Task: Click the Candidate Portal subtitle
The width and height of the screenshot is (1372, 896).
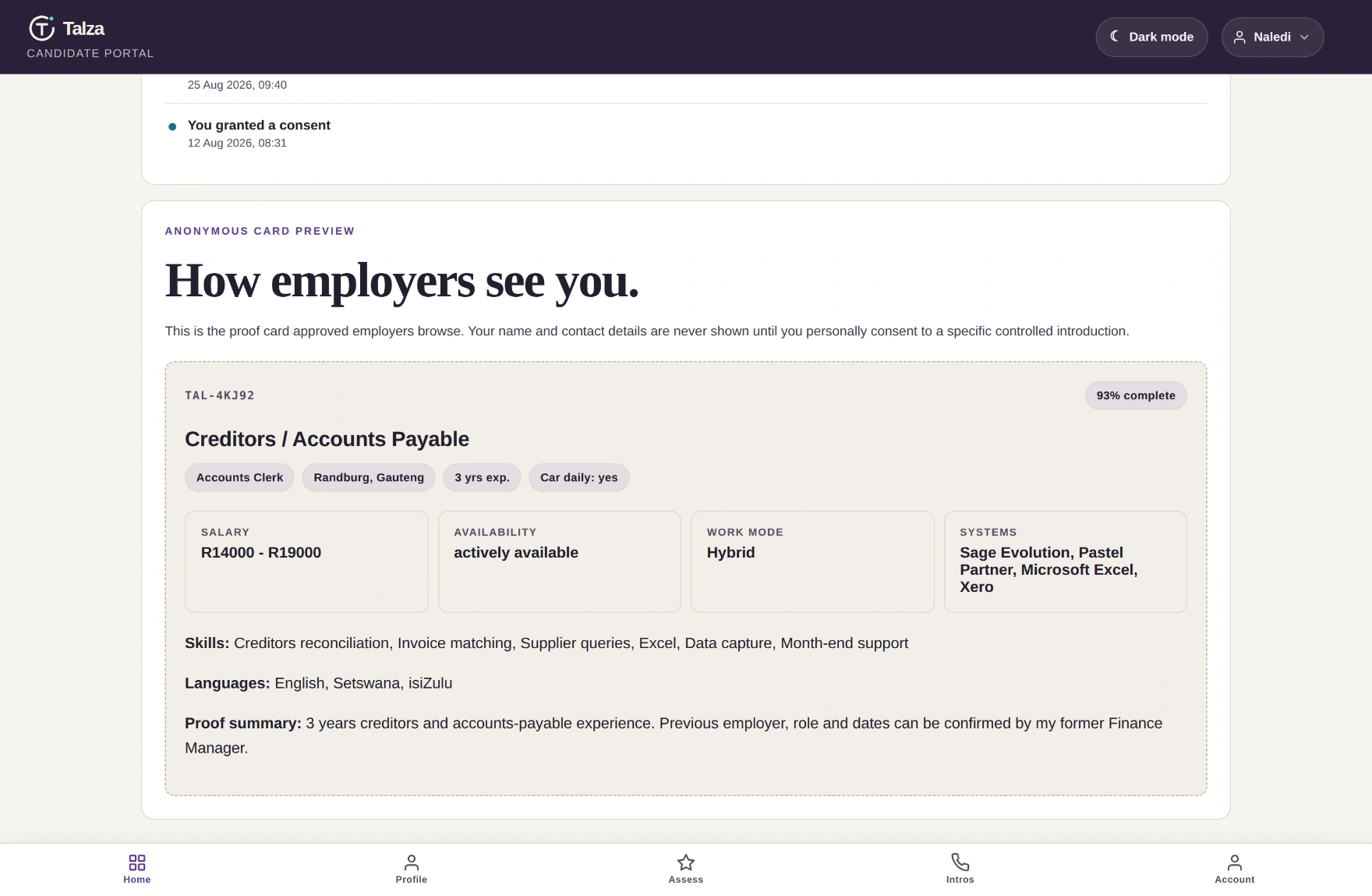Action: point(90,53)
